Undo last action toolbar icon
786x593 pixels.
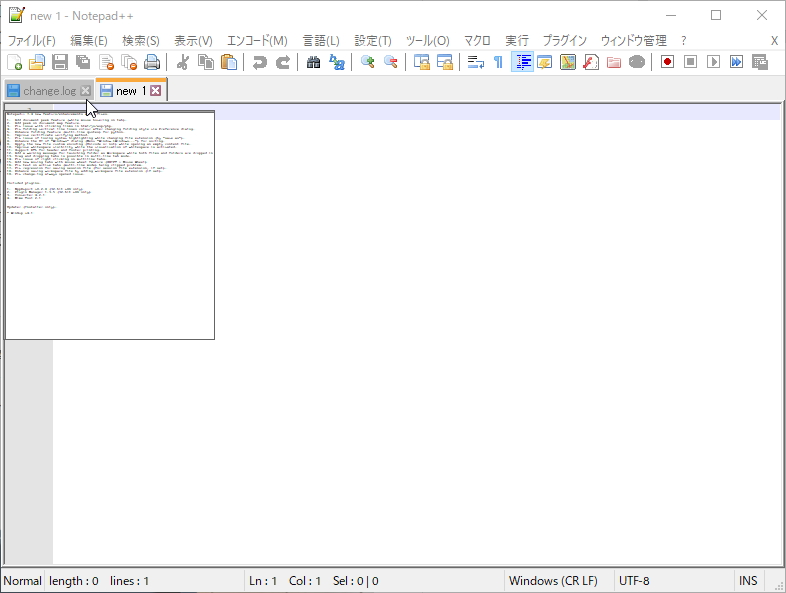(259, 62)
